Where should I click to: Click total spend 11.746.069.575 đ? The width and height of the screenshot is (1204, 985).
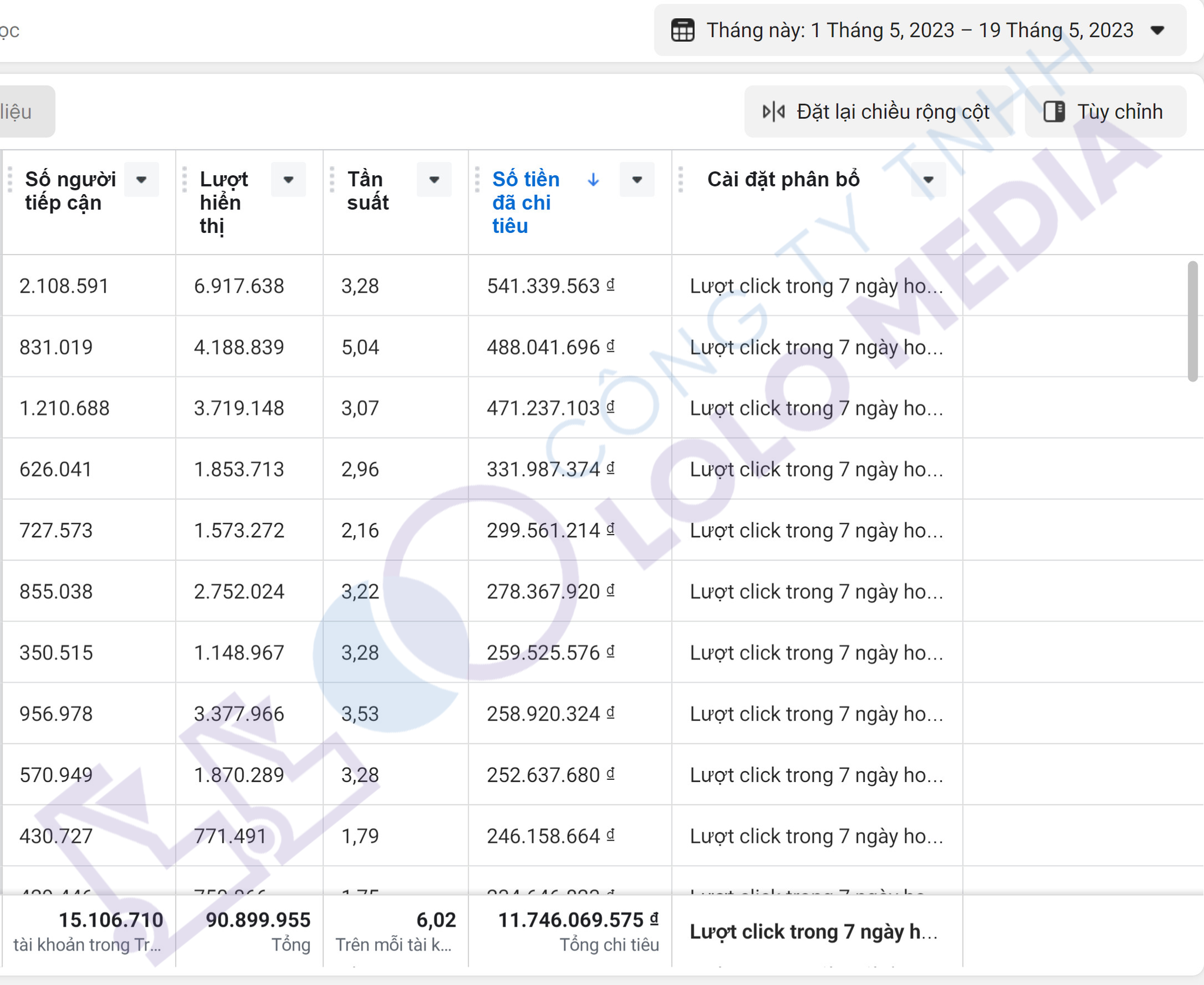[578, 920]
